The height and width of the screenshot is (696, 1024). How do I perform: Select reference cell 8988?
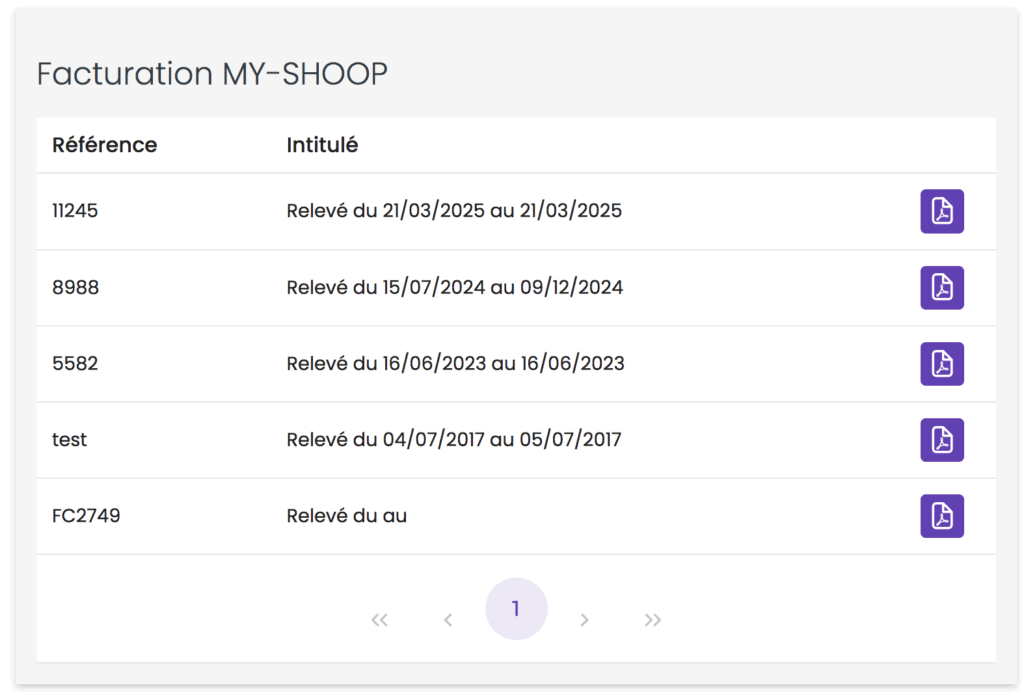point(76,287)
